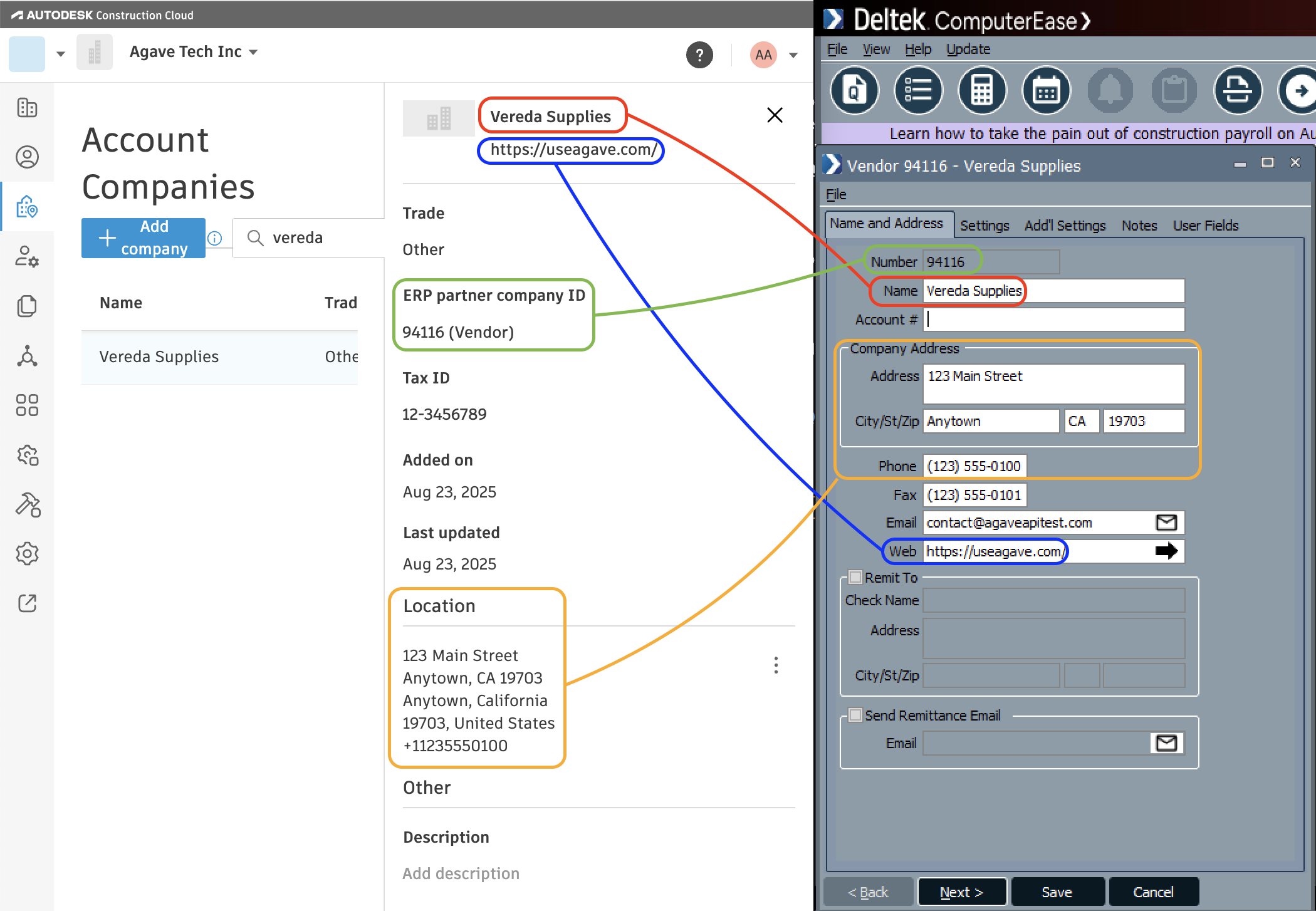Click the Phone field (123) 555-0100
The width and height of the screenshot is (1316, 911).
(x=974, y=466)
